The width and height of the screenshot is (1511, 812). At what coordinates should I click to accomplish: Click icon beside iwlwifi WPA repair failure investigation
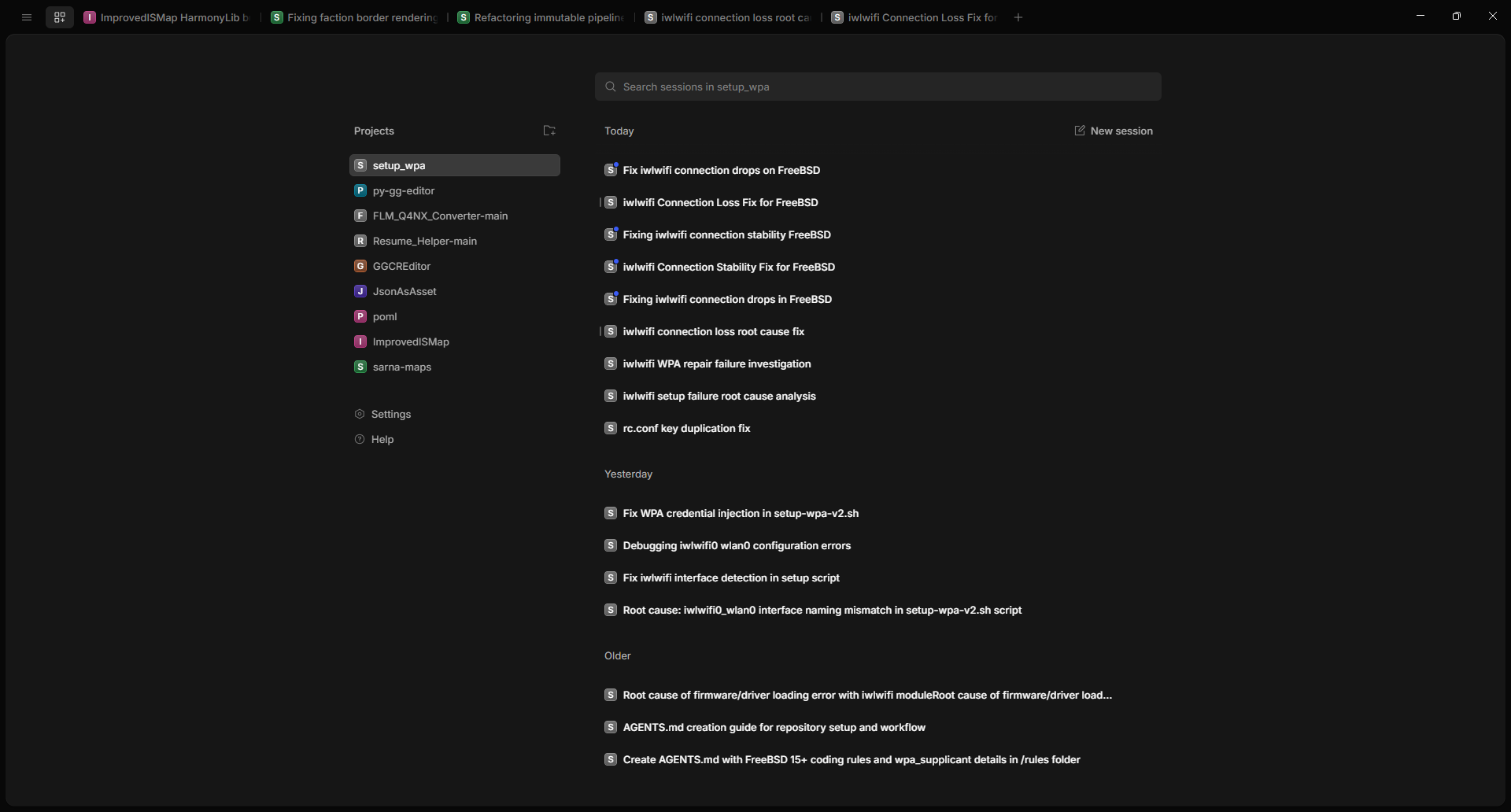point(611,364)
